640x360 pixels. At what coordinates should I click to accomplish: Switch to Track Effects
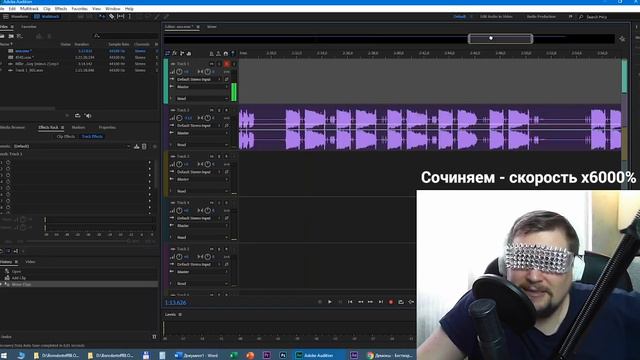(92, 136)
